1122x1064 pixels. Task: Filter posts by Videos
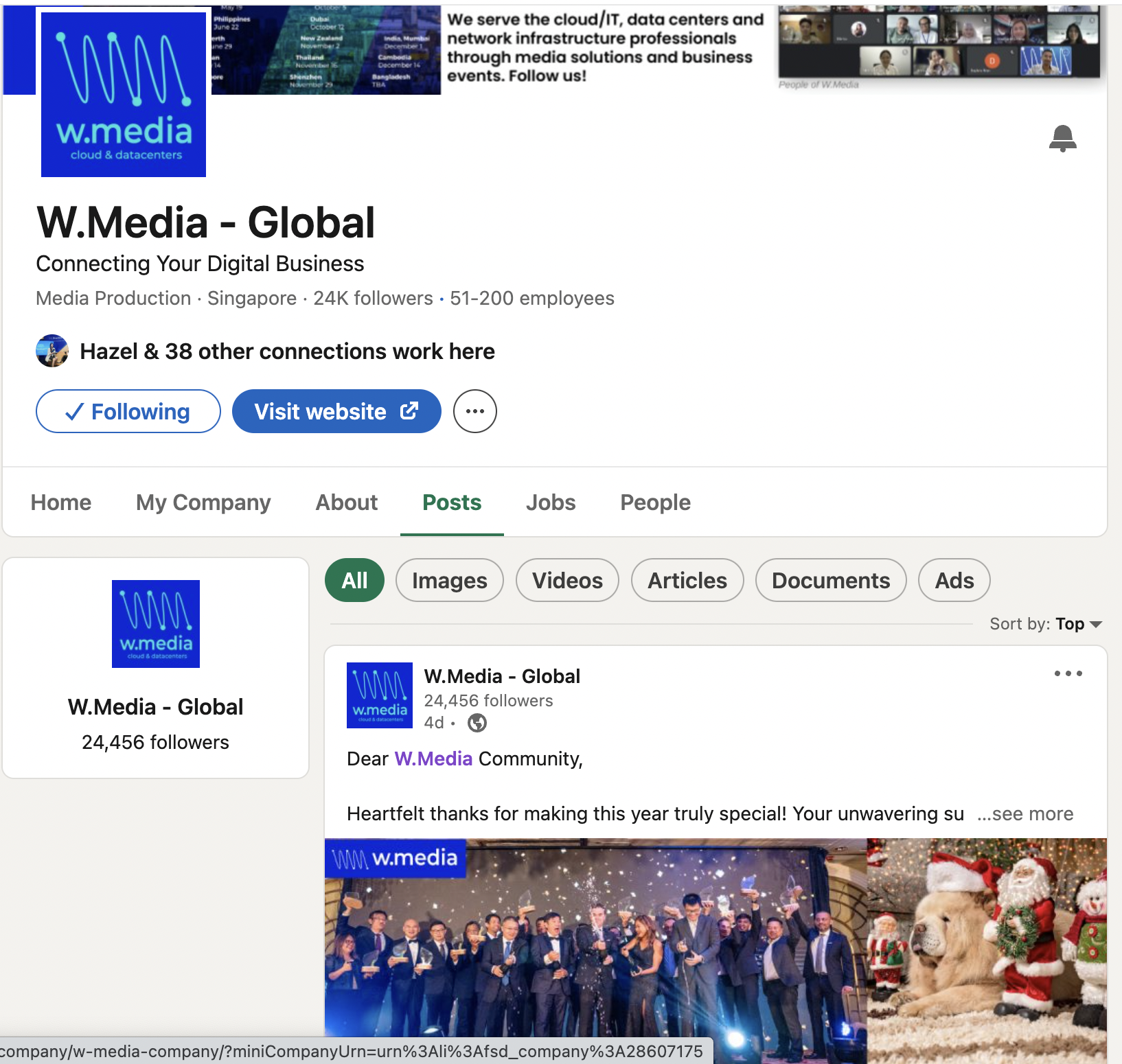pos(567,580)
